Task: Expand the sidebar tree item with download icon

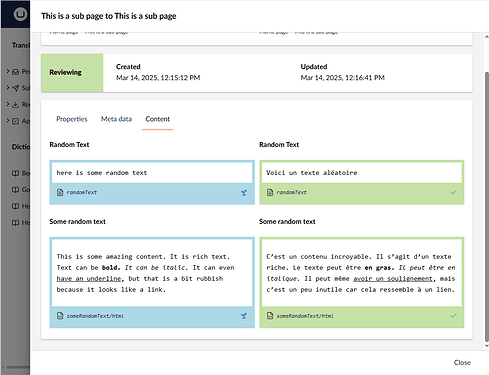Action: [x=8, y=104]
